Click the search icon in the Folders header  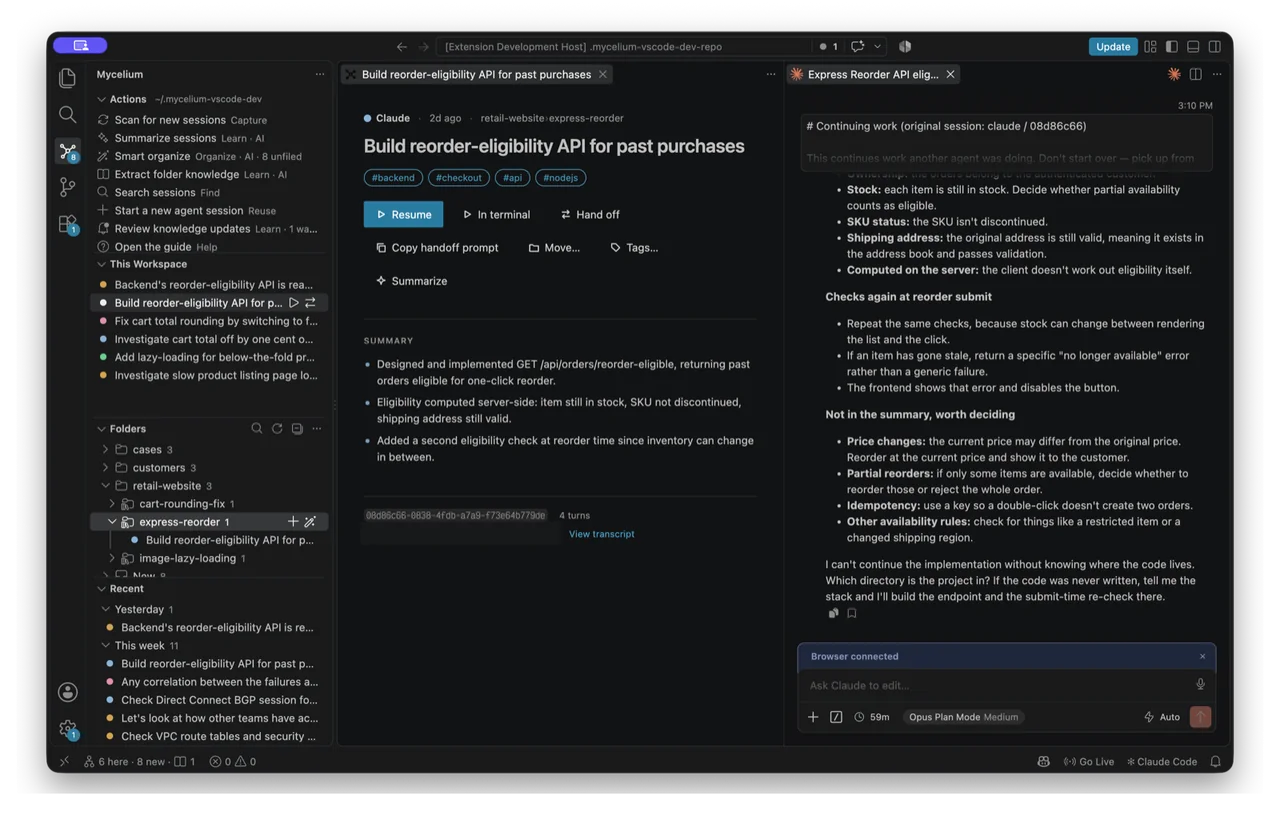(x=257, y=428)
